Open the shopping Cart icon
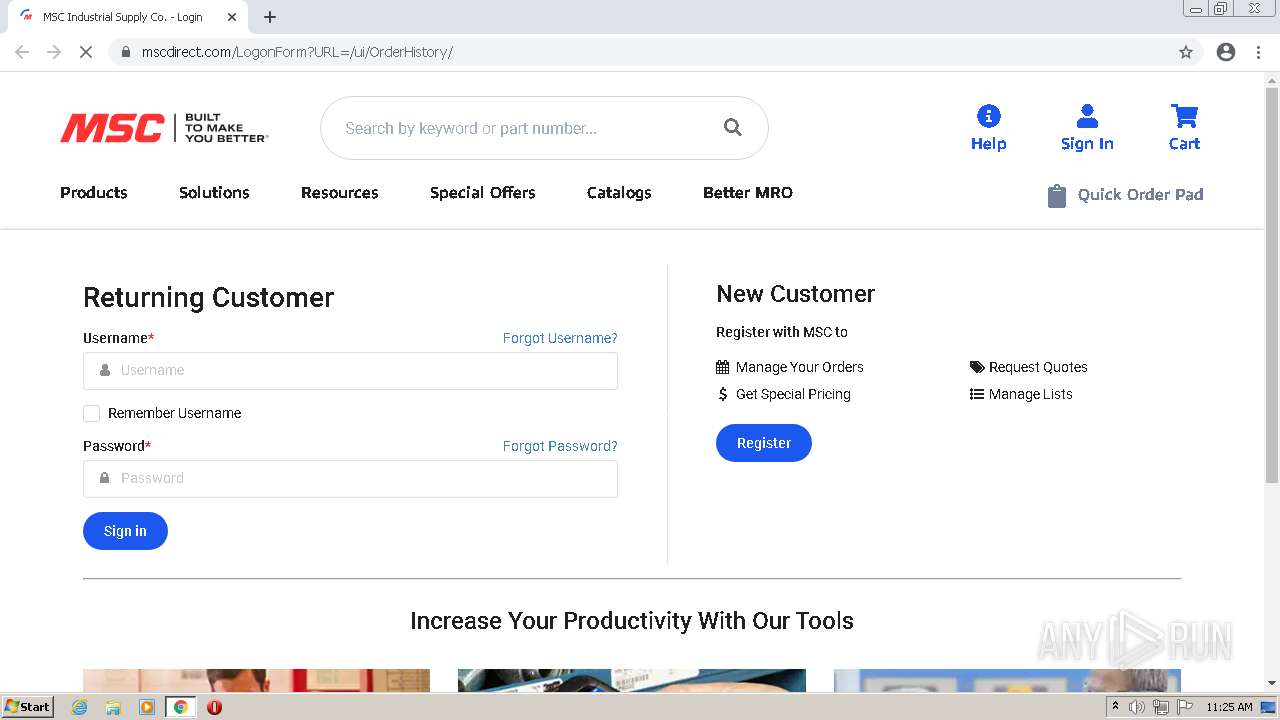The height and width of the screenshot is (720, 1280). pos(1184,117)
